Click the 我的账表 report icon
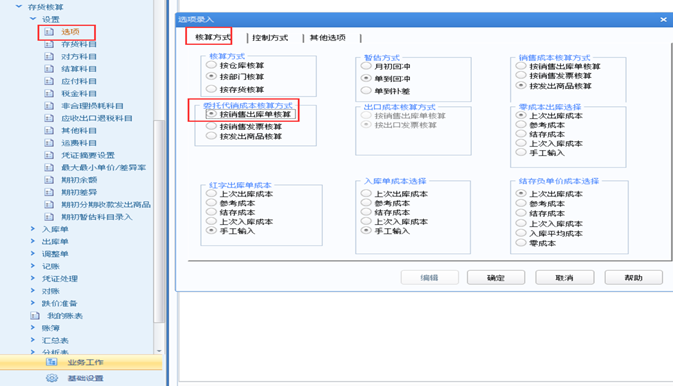 [x=35, y=316]
